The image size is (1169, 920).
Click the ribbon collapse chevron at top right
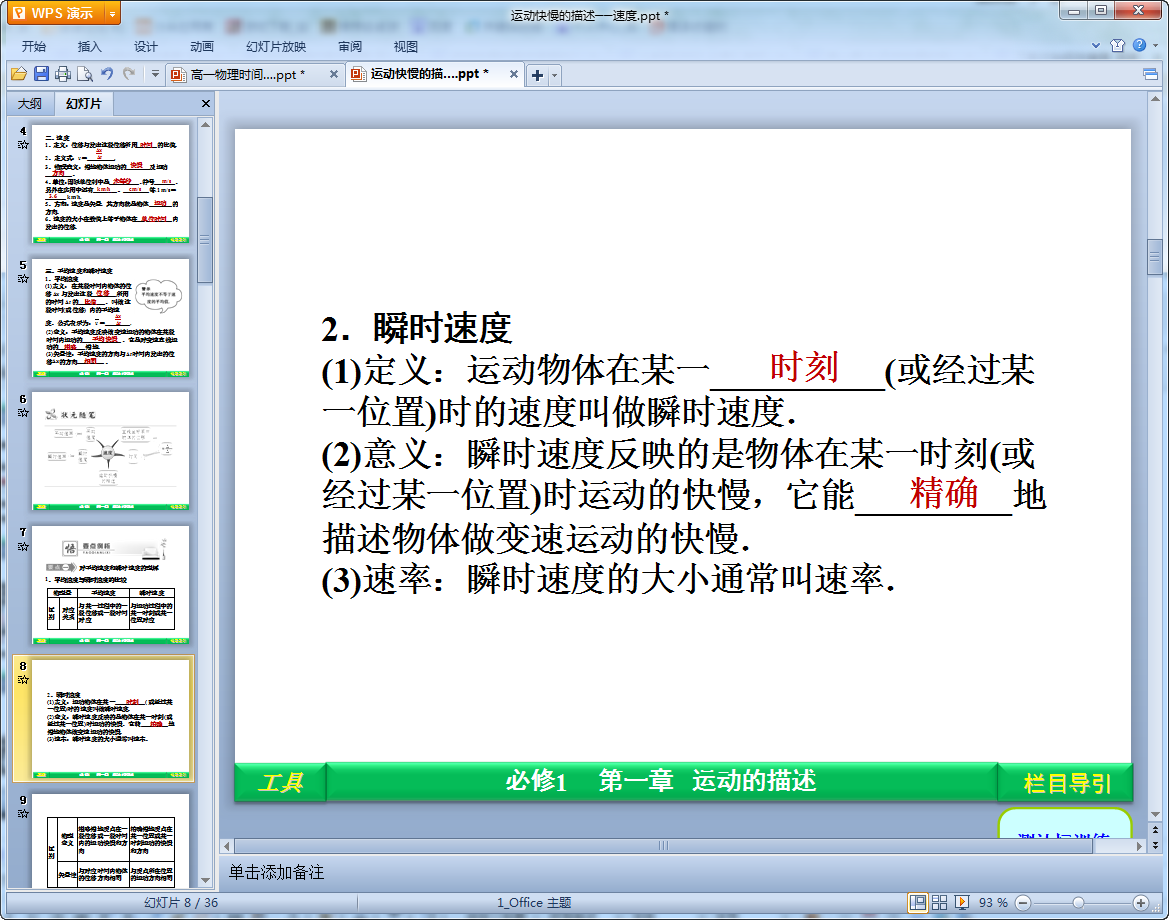pyautogui.click(x=1095, y=45)
